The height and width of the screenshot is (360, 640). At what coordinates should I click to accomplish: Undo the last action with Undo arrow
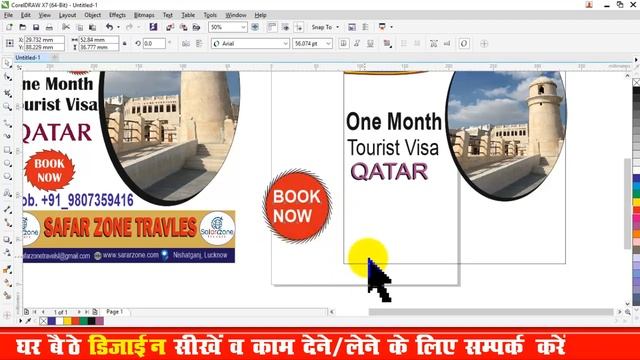[109, 27]
